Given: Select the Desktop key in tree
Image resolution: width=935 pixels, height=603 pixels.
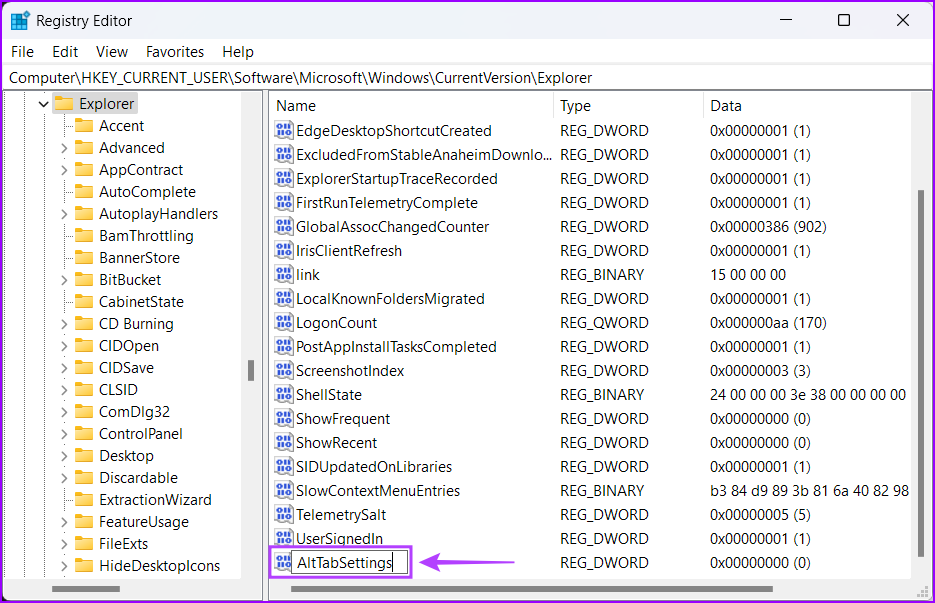Looking at the screenshot, I should point(126,456).
